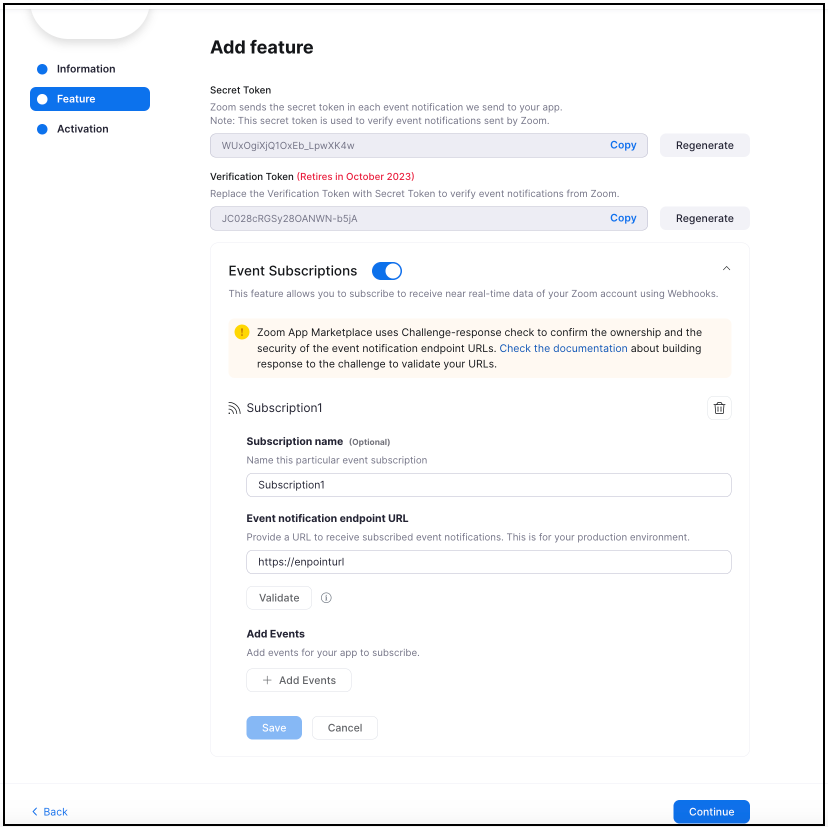The height and width of the screenshot is (827, 828).
Task: Select the Feature step in the sidebar
Action: [89, 98]
